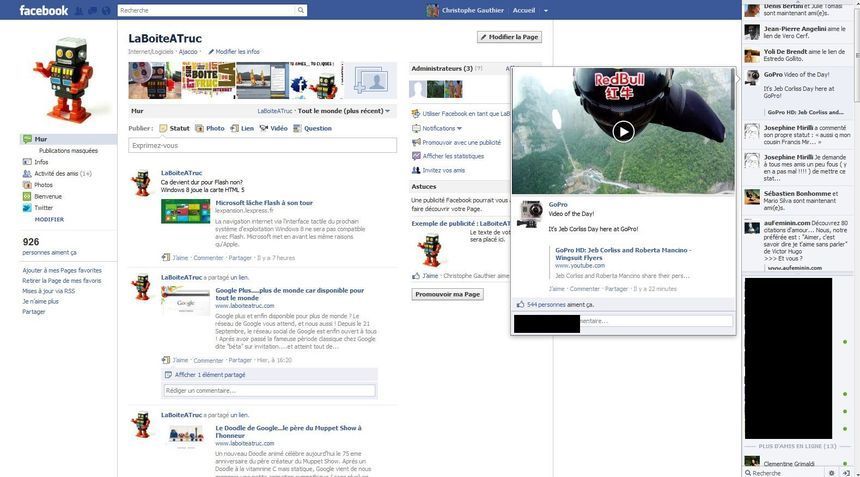
Task: Select Mur in left sidebar
Action: [68, 139]
